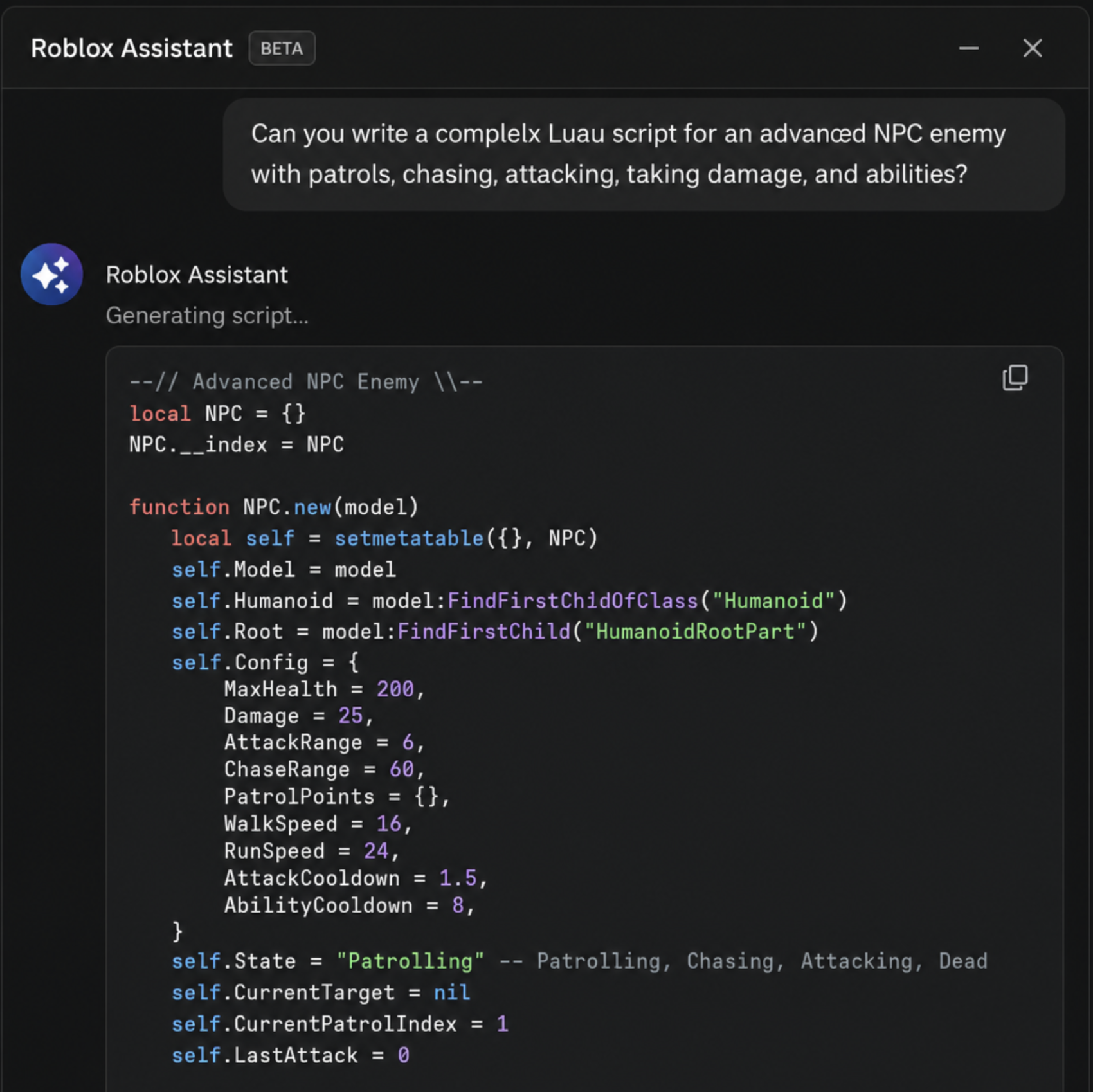
Task: Click the 'ChaseRange = 60' line
Action: click(324, 769)
